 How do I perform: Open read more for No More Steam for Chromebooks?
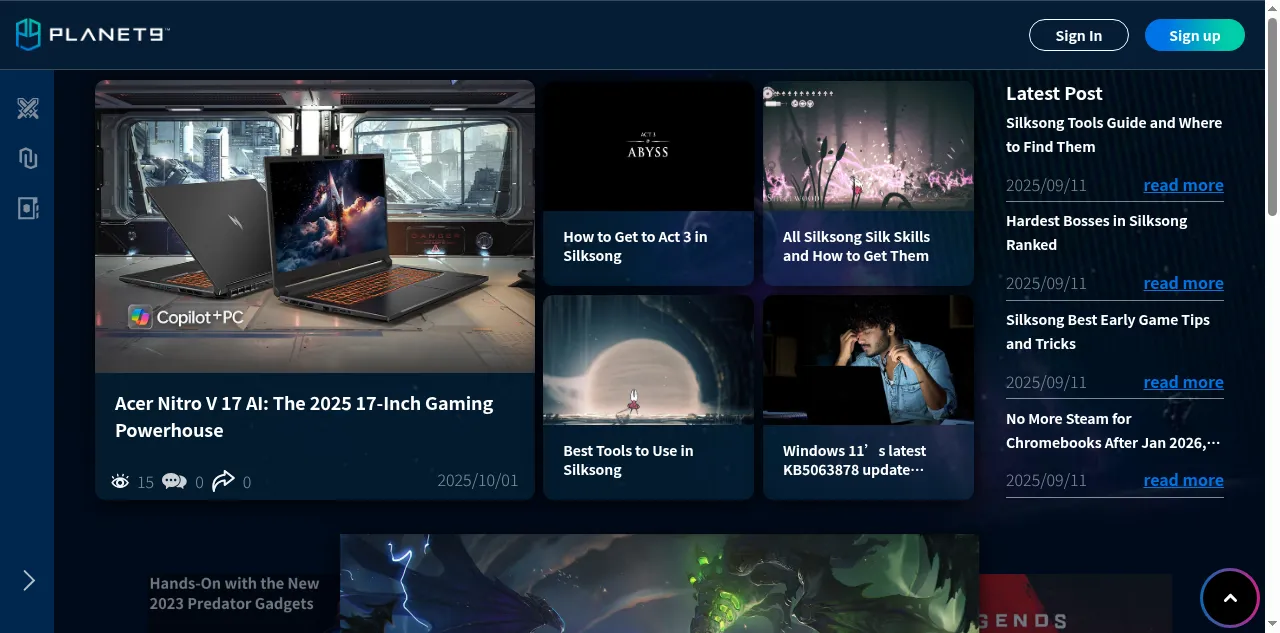(x=1183, y=480)
